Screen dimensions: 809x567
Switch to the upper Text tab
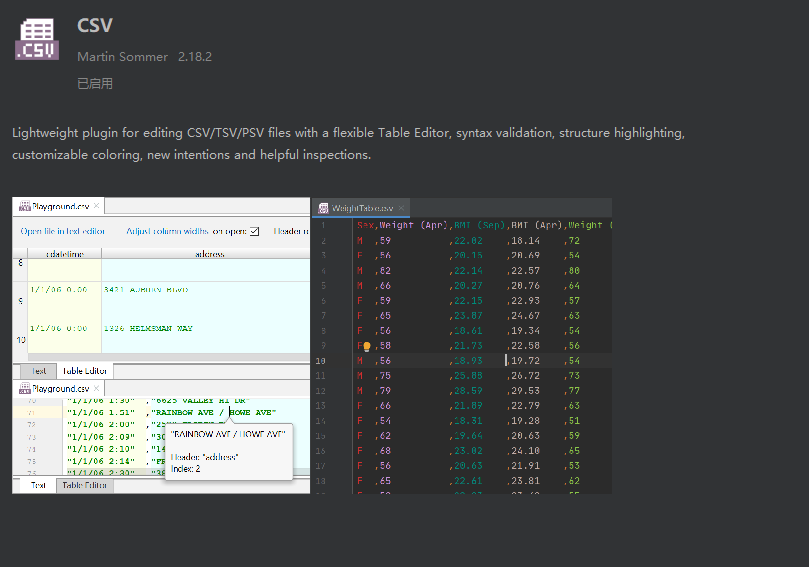pyautogui.click(x=39, y=371)
